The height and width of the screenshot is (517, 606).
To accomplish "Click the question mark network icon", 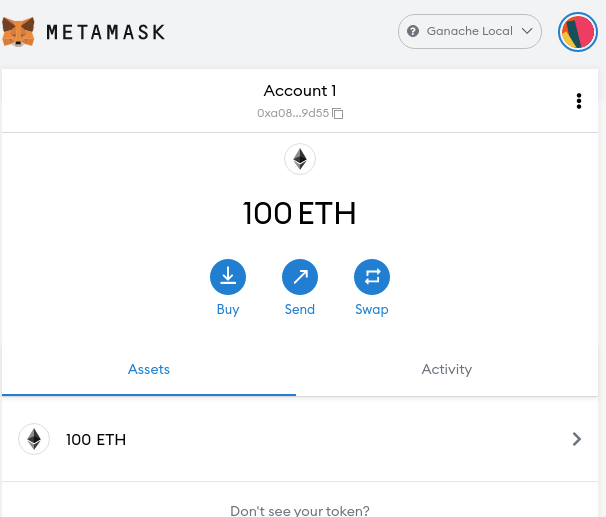I will 413,31.
